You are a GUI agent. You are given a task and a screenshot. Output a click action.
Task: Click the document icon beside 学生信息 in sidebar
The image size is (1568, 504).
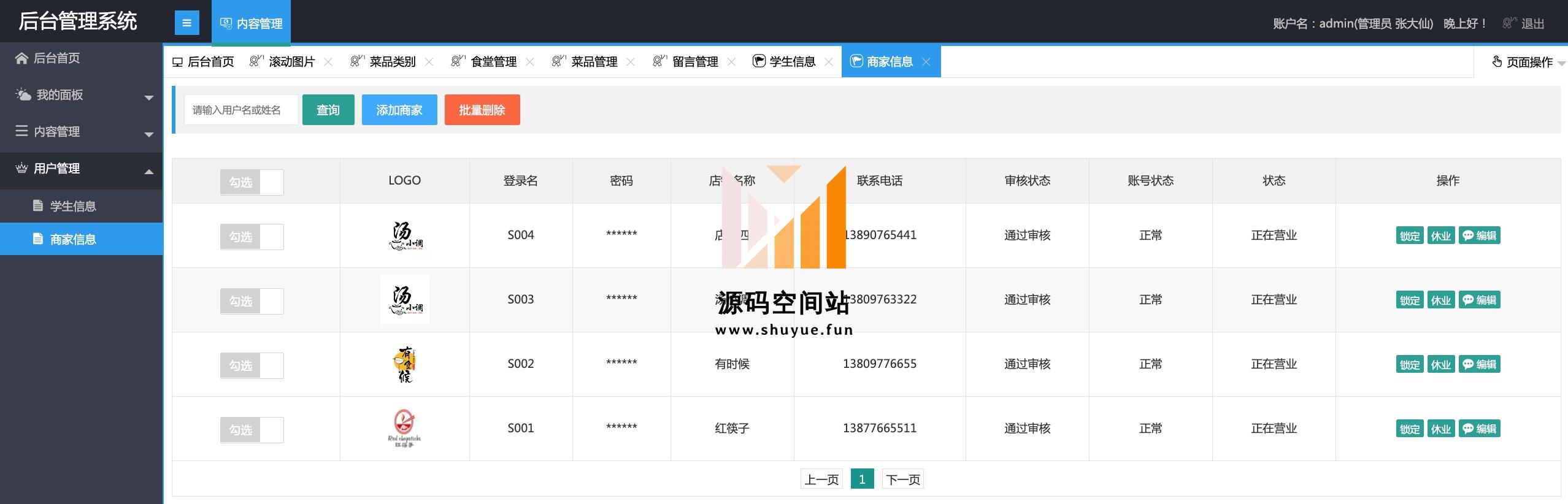38,205
